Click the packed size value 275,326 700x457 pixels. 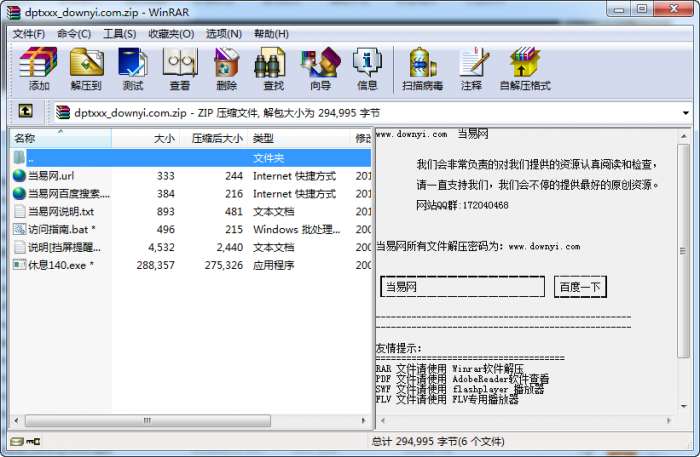(224, 265)
